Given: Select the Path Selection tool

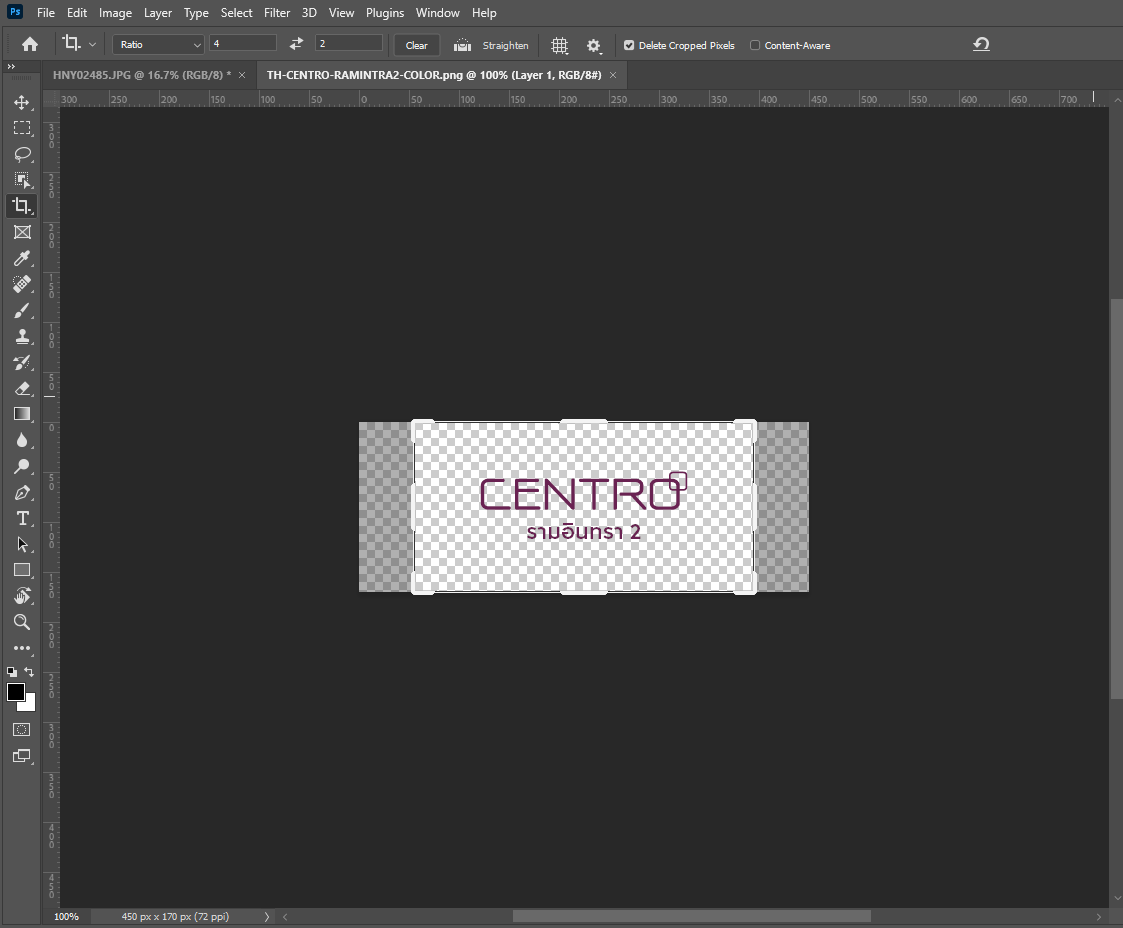Looking at the screenshot, I should [x=22, y=544].
